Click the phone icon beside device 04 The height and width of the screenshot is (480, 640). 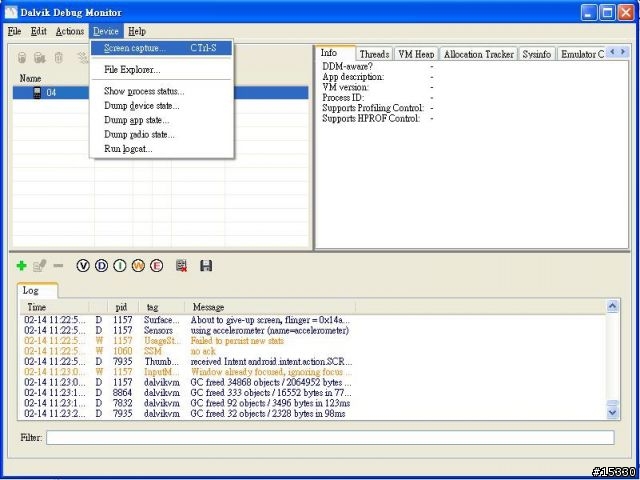(x=37, y=93)
